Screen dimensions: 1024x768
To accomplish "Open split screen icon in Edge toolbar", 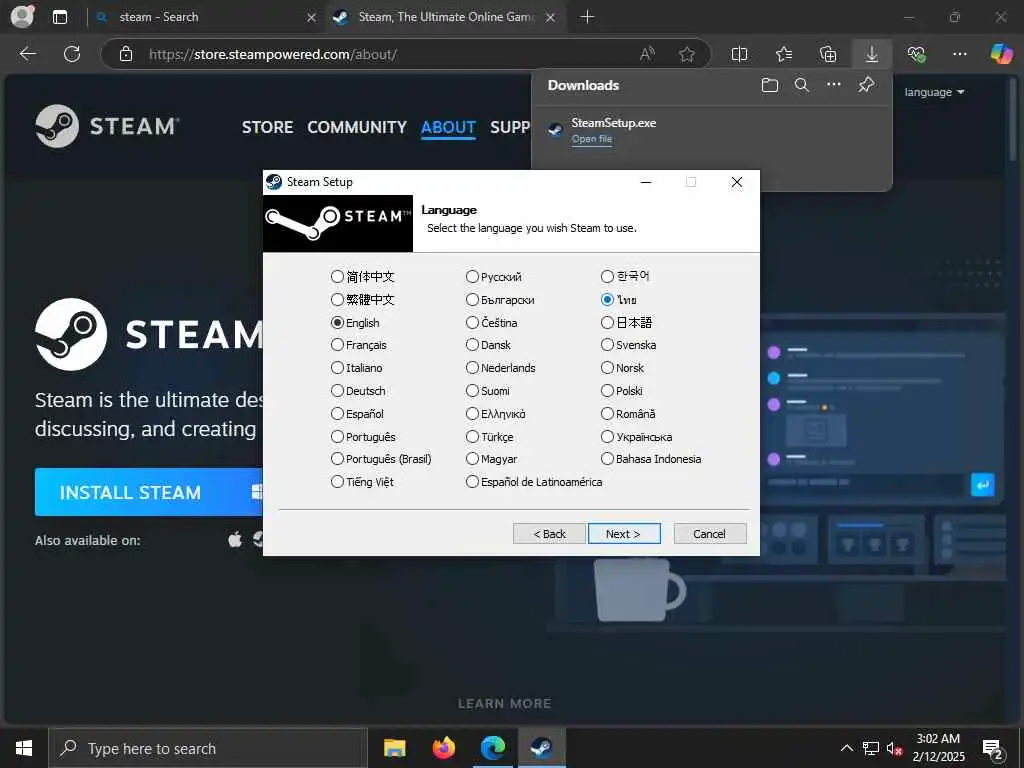I will coord(739,54).
